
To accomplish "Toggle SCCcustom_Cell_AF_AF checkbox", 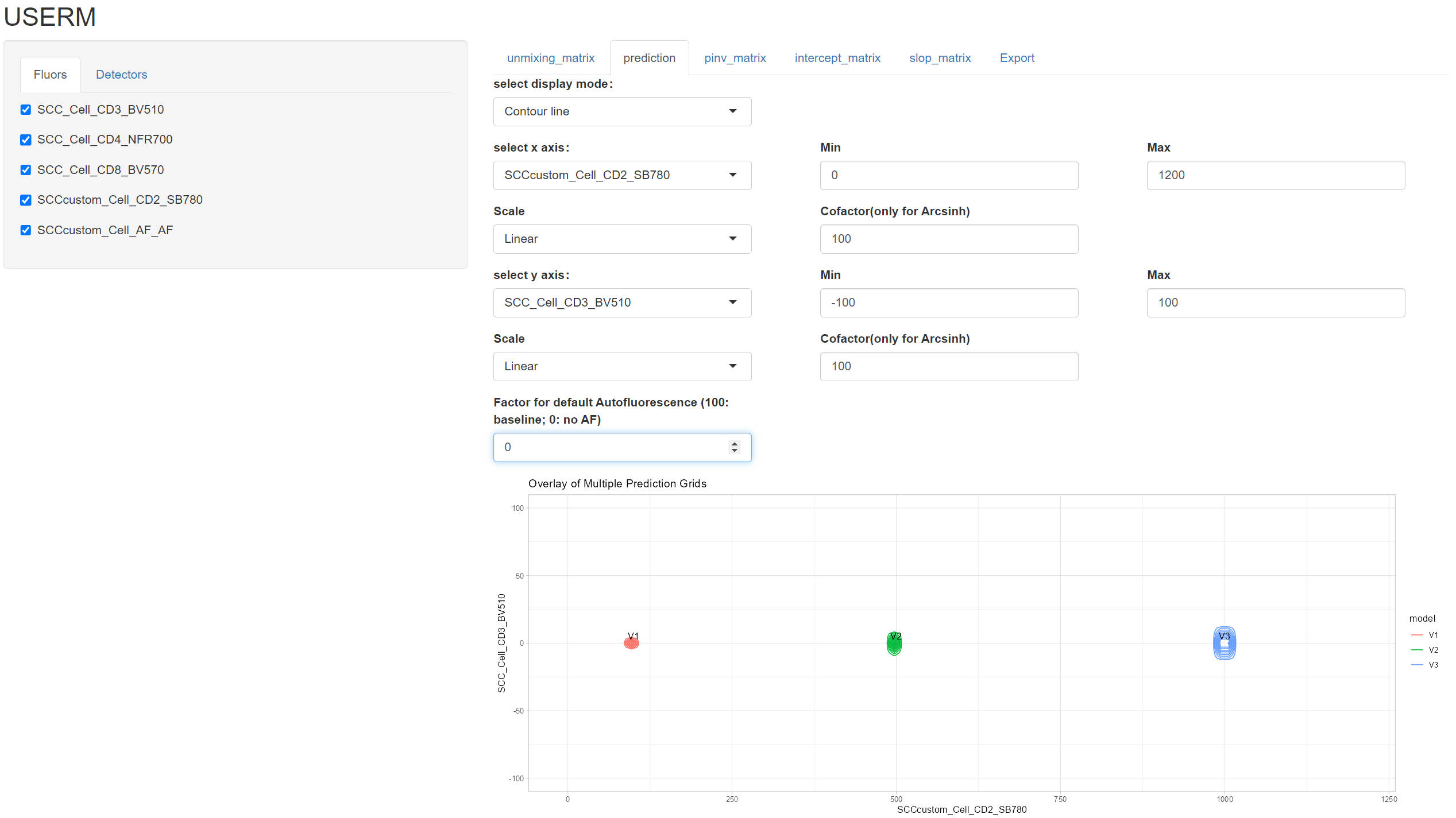I will [26, 230].
